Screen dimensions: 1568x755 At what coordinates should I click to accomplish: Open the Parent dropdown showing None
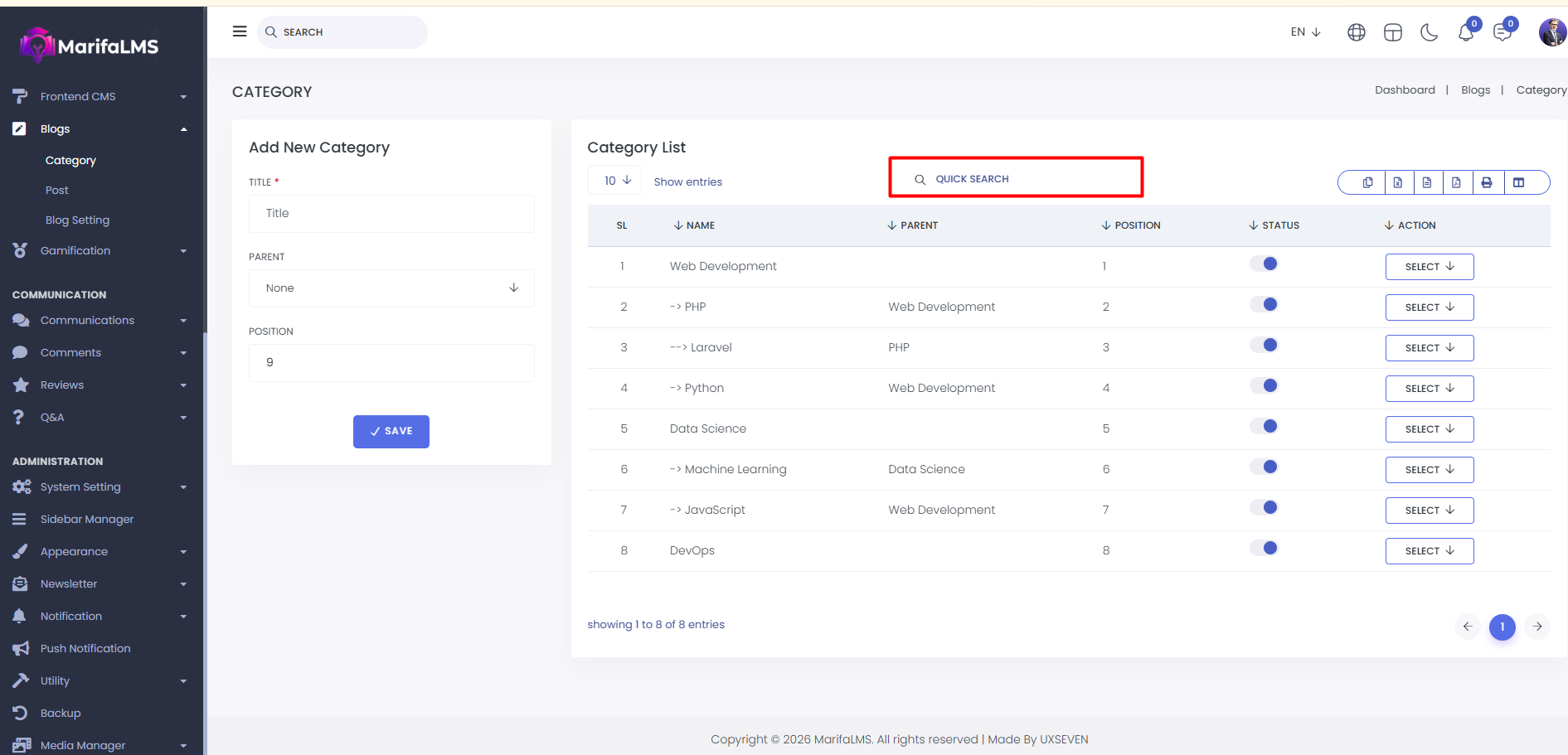pyautogui.click(x=391, y=288)
